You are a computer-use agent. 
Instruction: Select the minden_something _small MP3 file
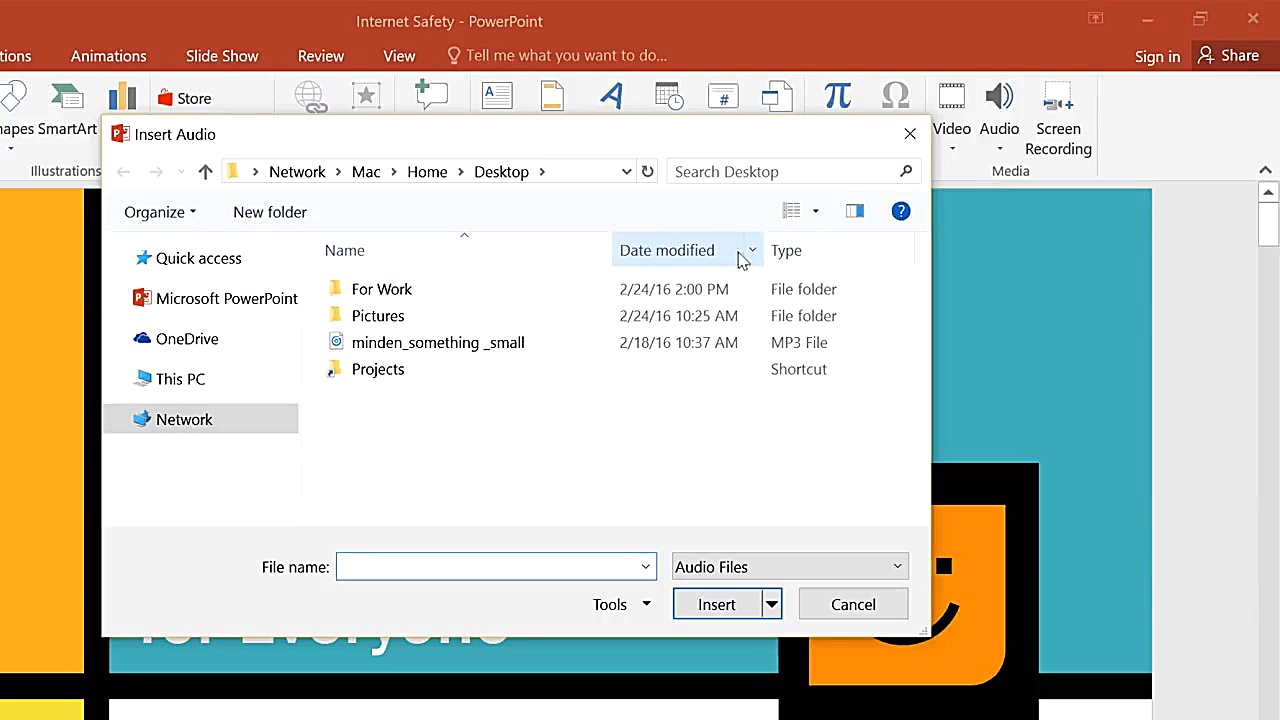438,342
